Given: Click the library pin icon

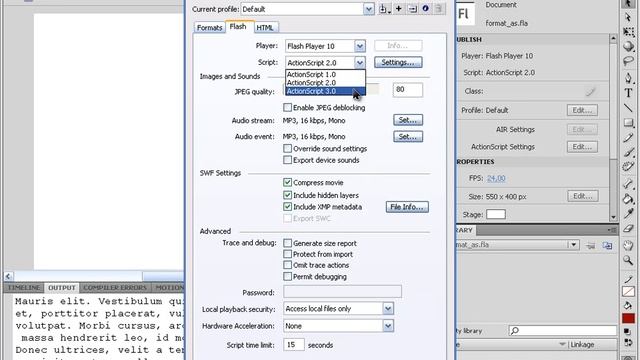Looking at the screenshot, I should 590,245.
